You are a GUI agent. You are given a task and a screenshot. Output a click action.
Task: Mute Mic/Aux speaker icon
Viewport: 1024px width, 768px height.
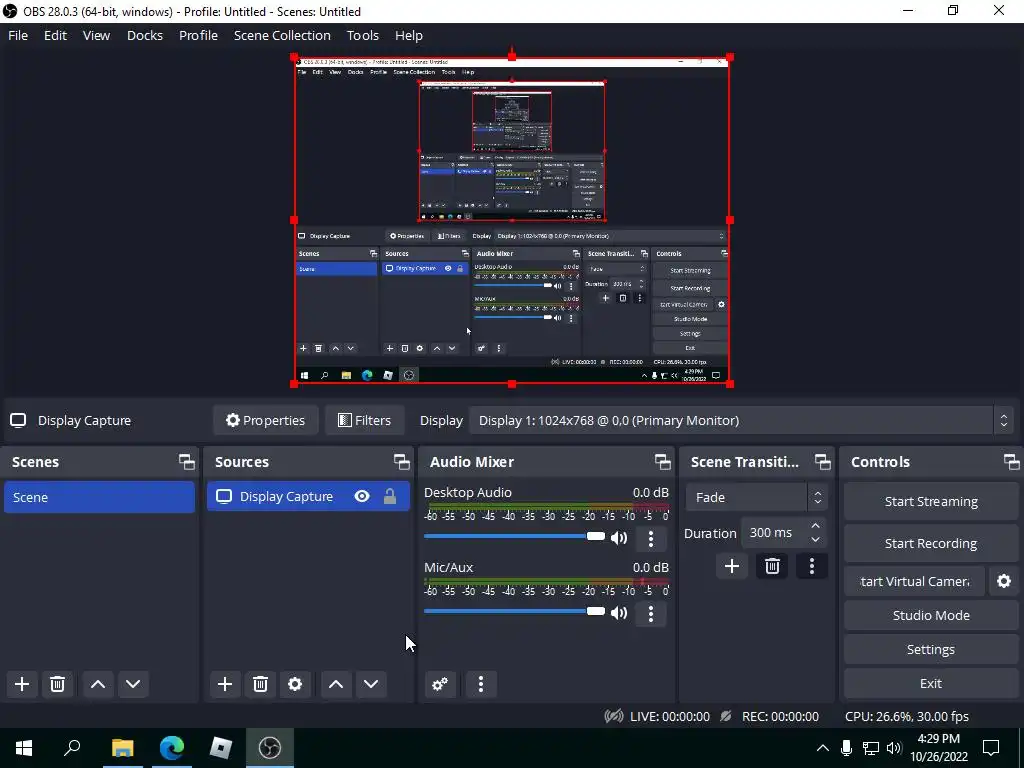[618, 613]
